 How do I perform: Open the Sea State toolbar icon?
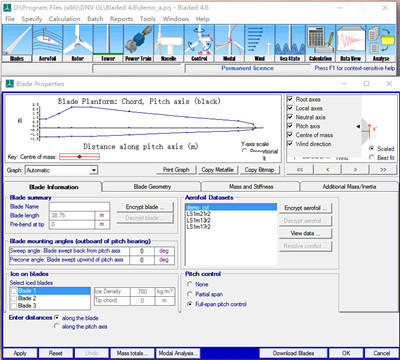click(x=290, y=44)
